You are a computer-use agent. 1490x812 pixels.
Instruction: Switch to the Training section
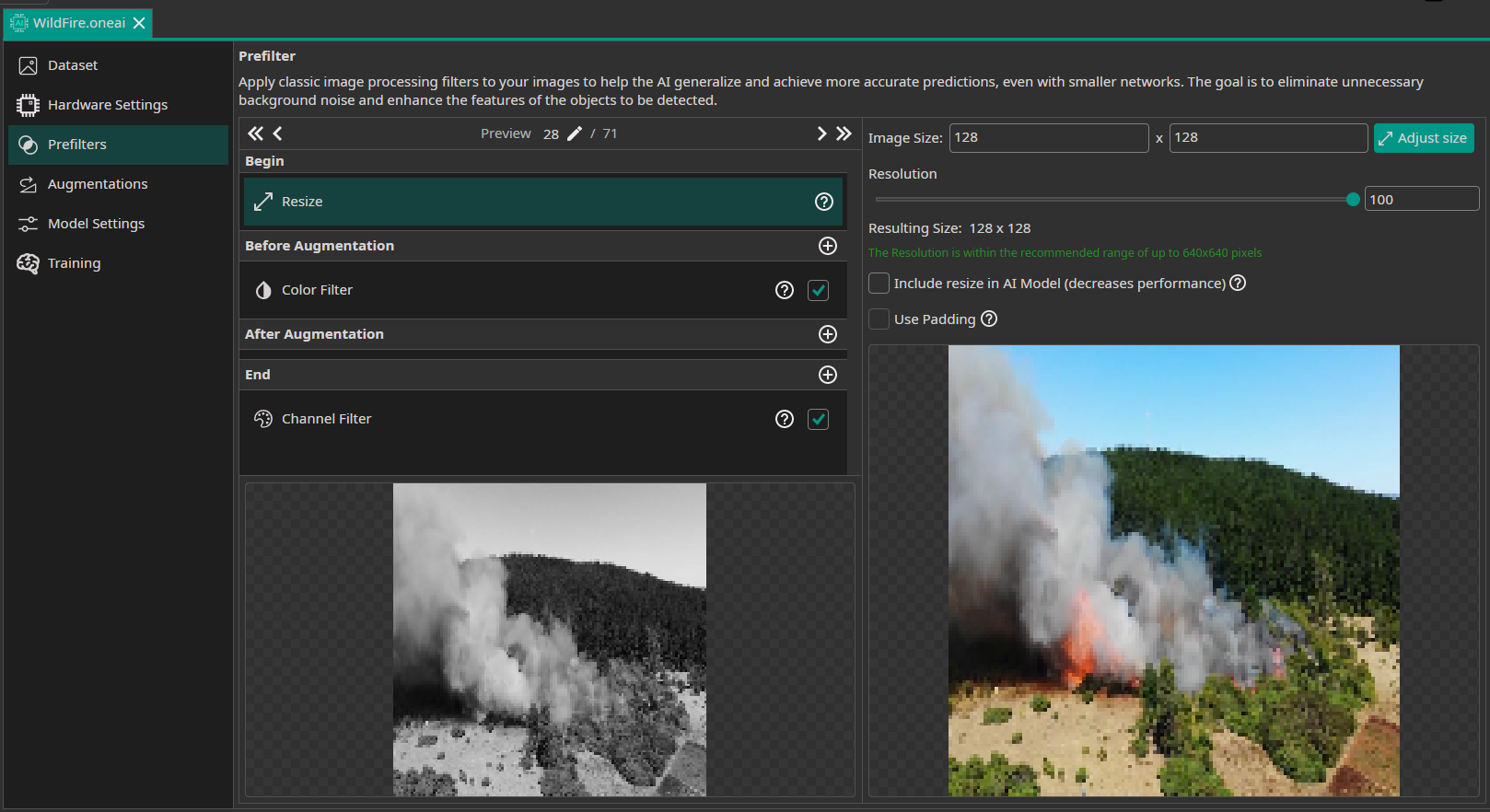[x=74, y=263]
